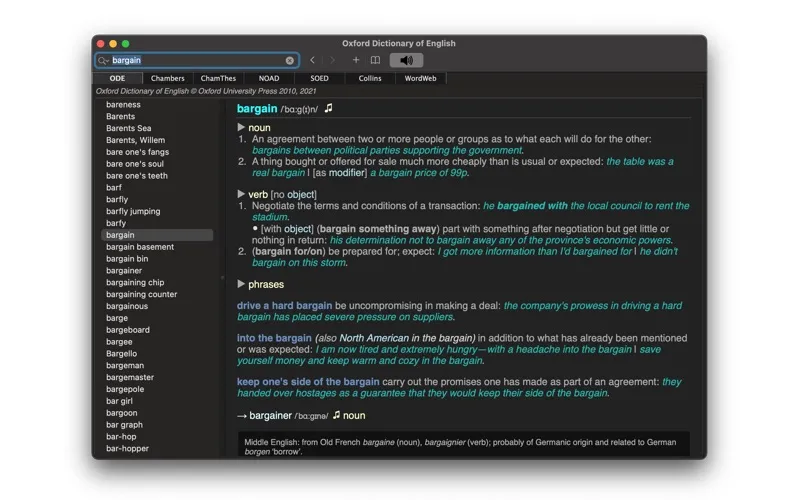Select 'barf' in the word list
Image resolution: width=800 pixels, height=500 pixels.
[x=114, y=187]
